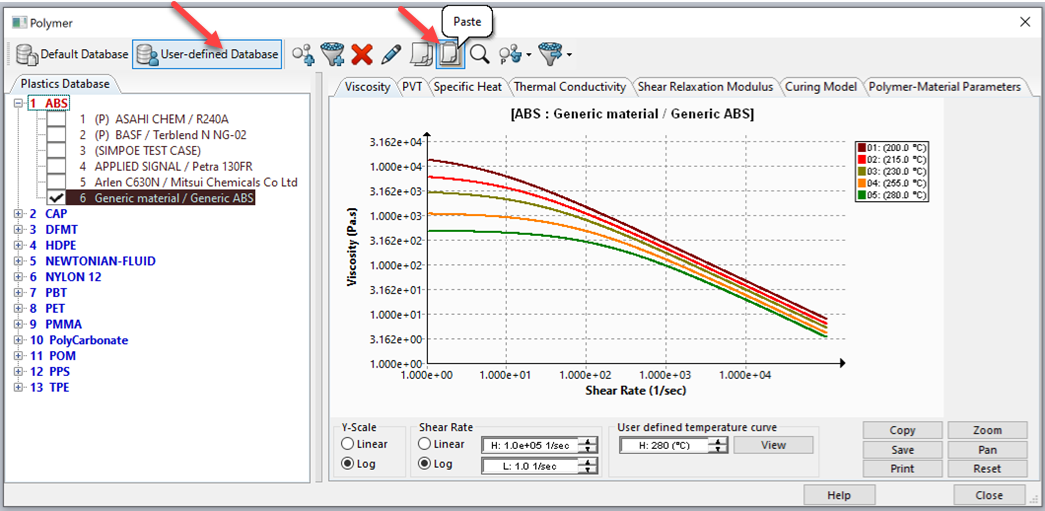Image resolution: width=1045 pixels, height=511 pixels.
Task: Click the Paste icon in toolbar
Action: 450,54
